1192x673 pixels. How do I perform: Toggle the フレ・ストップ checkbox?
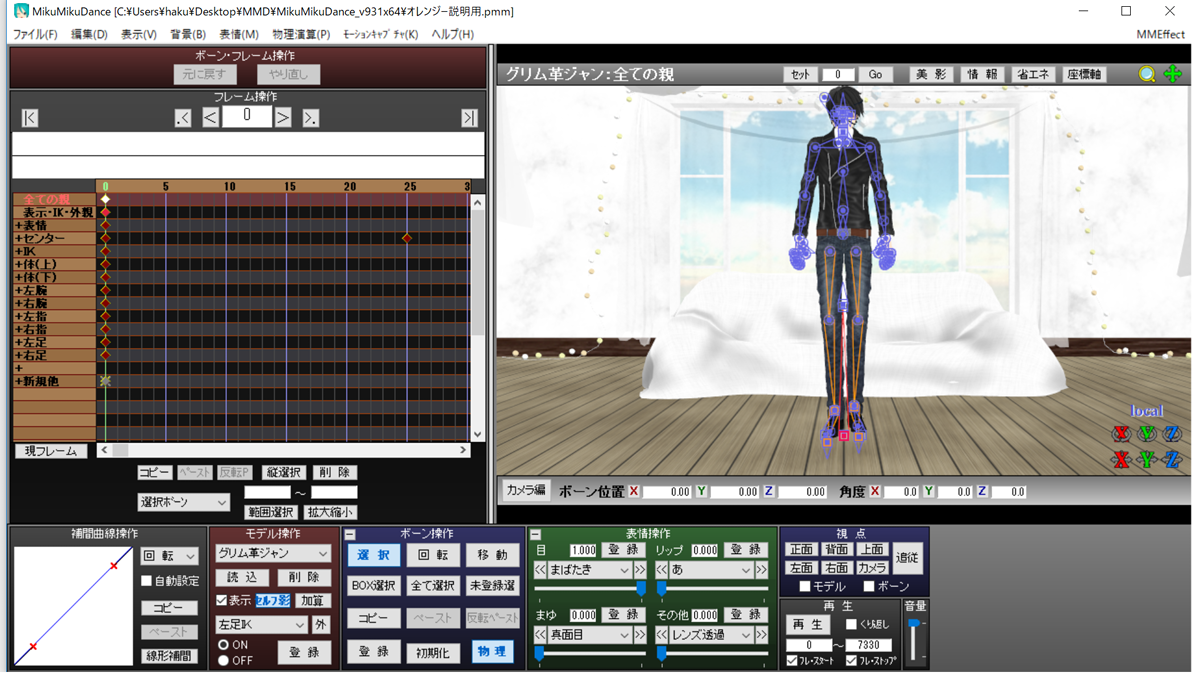[851, 661]
